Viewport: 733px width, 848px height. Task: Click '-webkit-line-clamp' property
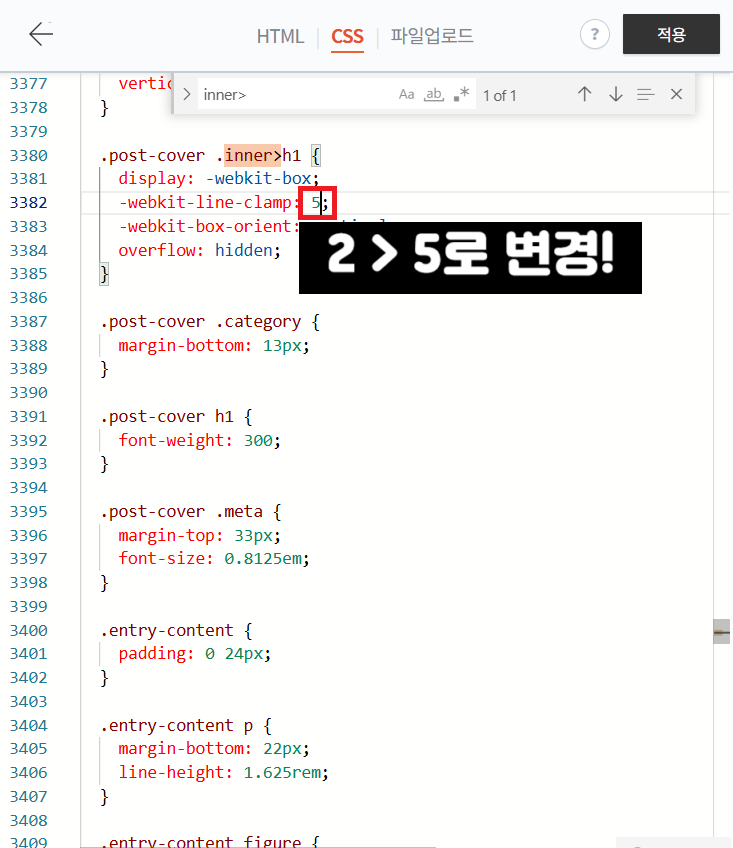pyautogui.click(x=205, y=203)
